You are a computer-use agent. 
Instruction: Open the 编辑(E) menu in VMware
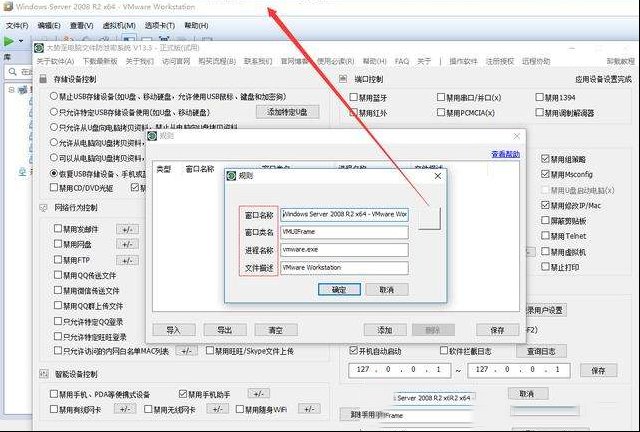pyautogui.click(x=49, y=25)
